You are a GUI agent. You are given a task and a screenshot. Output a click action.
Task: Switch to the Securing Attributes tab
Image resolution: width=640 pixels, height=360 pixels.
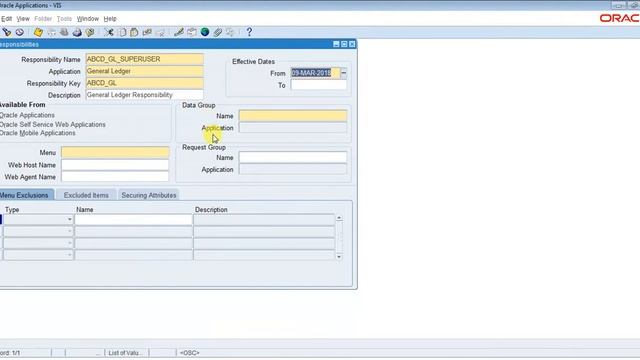coord(149,195)
